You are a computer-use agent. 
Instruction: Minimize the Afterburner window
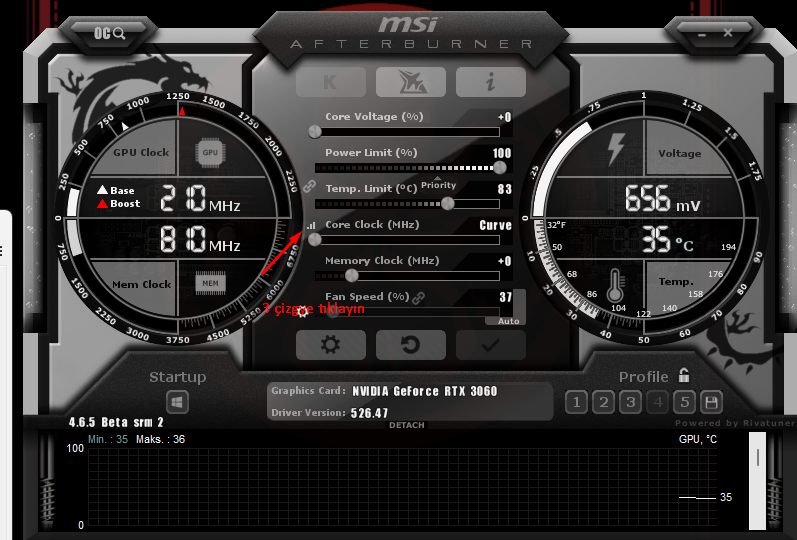pos(702,35)
